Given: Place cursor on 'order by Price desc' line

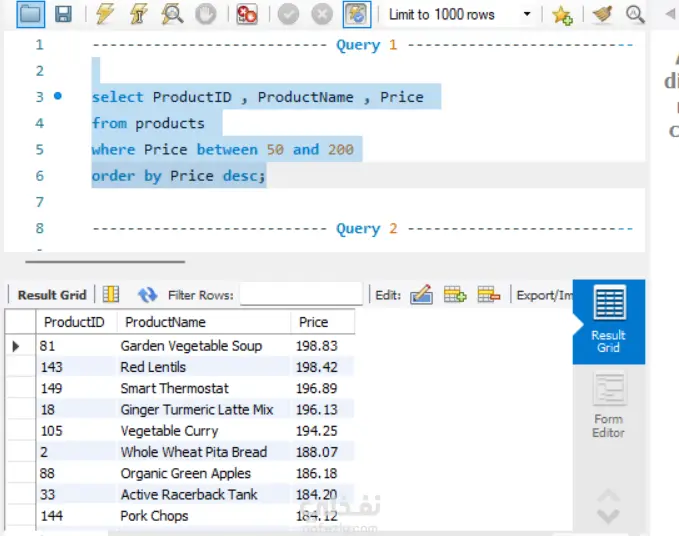Looking at the screenshot, I should click(178, 176).
